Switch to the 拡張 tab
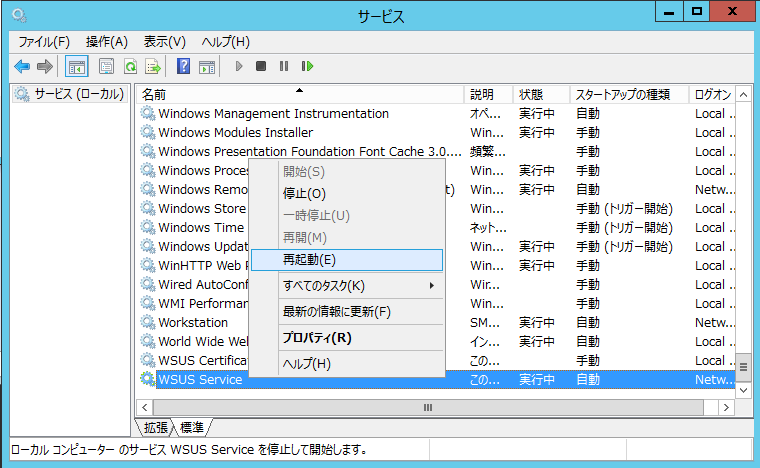The width and height of the screenshot is (760, 468). [x=157, y=428]
